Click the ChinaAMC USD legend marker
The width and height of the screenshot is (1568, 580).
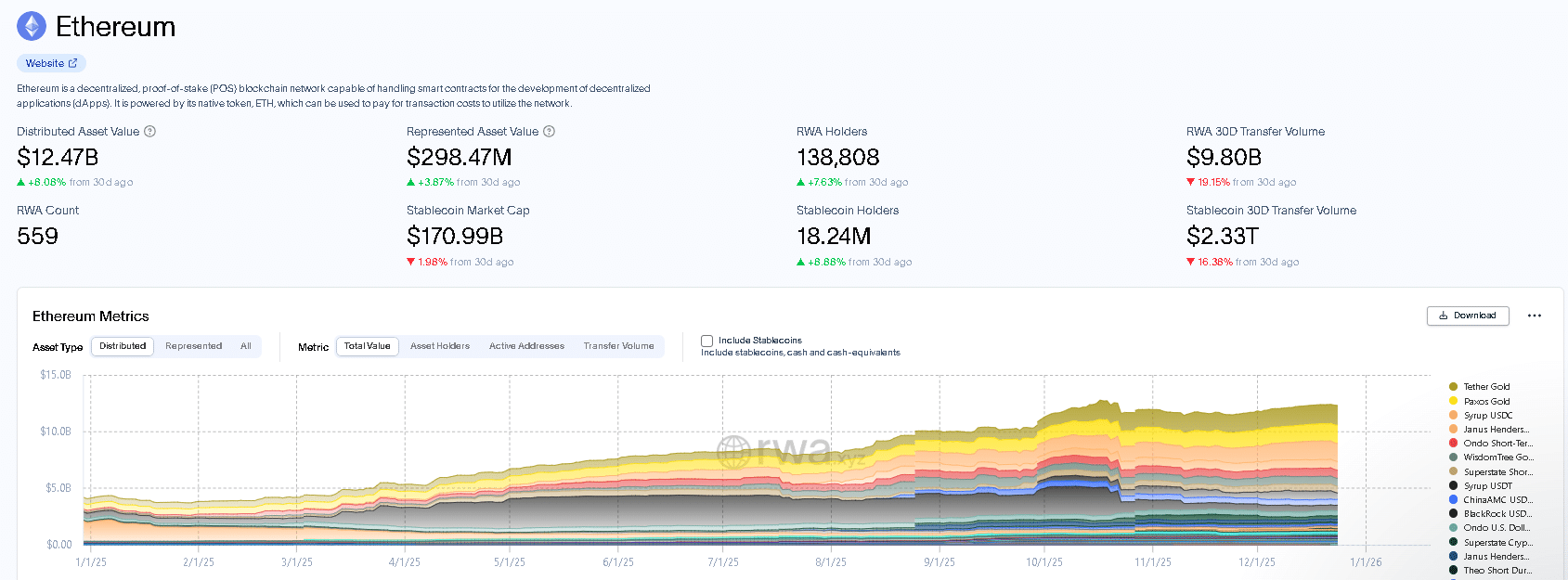click(x=1453, y=500)
